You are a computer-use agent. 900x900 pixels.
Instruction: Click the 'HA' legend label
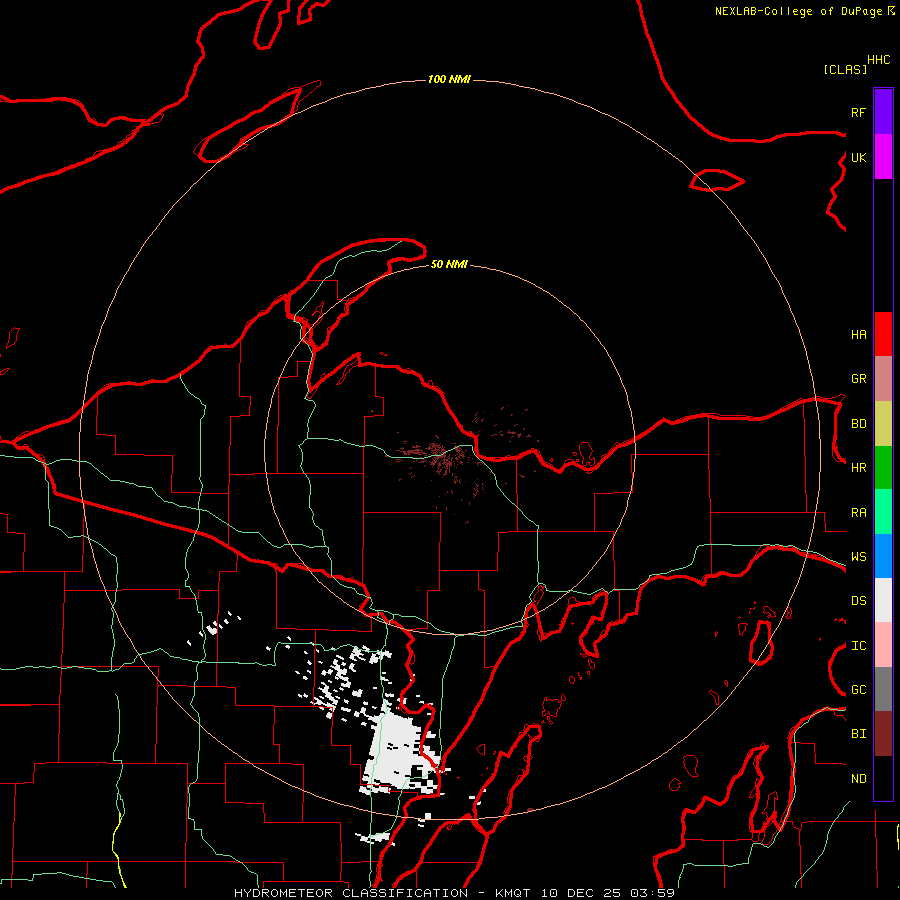click(858, 334)
